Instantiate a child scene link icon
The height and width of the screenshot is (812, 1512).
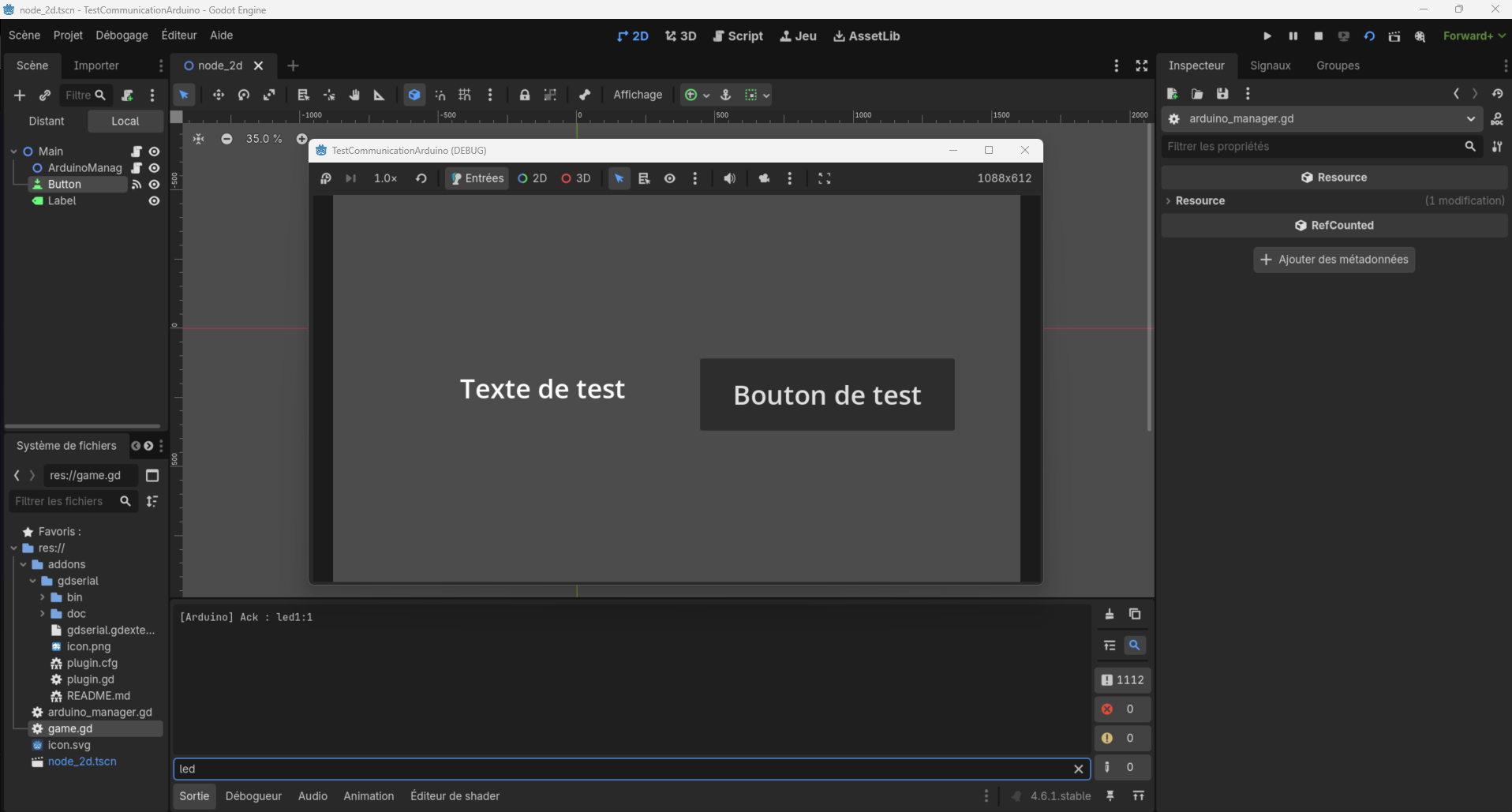[x=45, y=95]
